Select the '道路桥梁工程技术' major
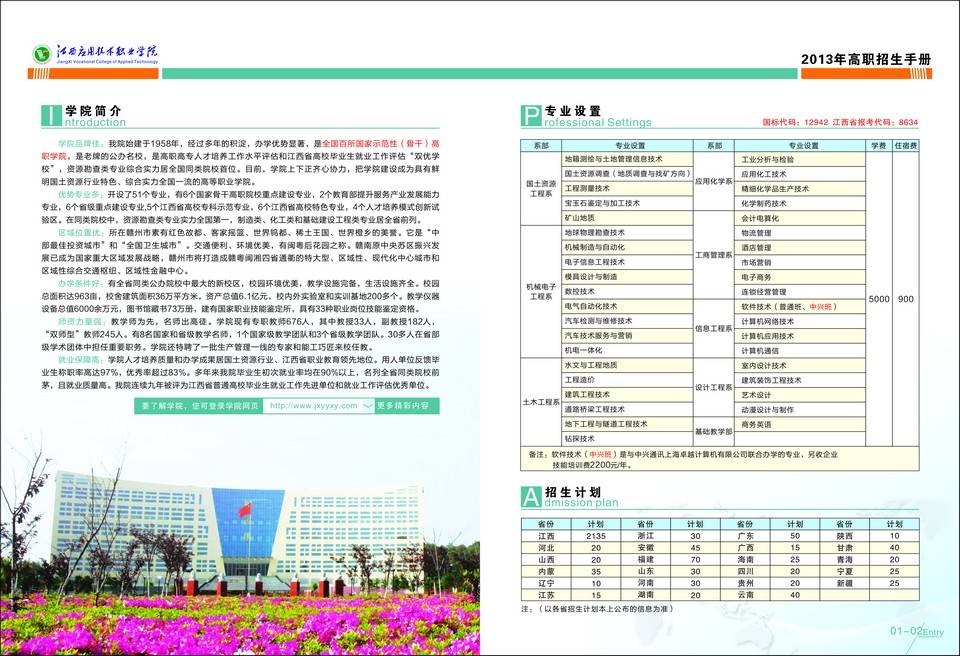Image resolution: width=960 pixels, height=656 pixels. [628, 409]
